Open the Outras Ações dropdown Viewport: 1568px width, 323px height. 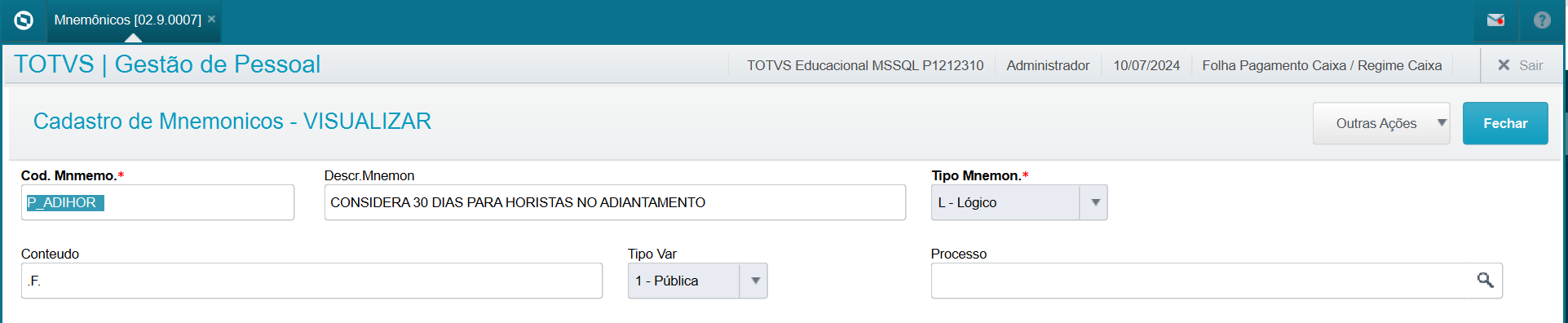click(1381, 123)
